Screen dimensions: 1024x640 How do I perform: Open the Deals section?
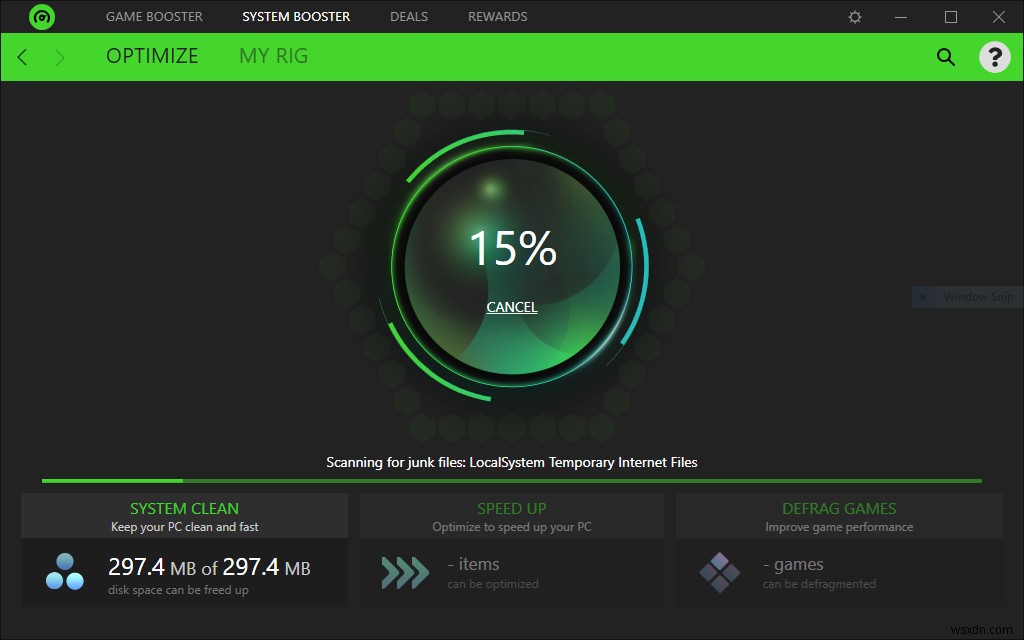408,16
